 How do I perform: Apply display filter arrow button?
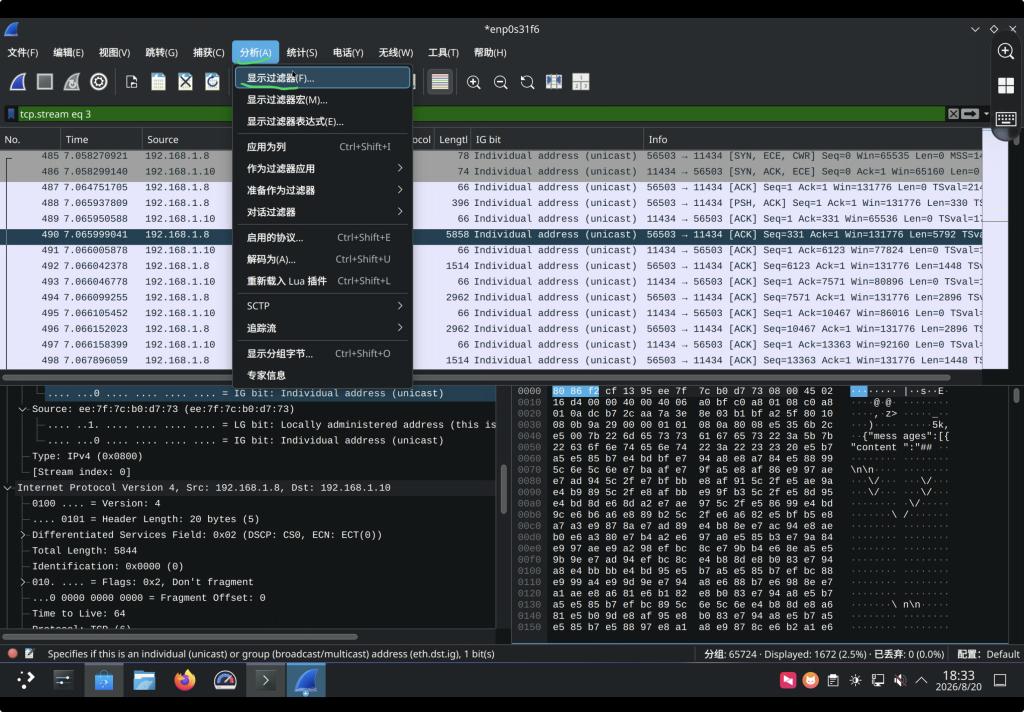pyautogui.click(x=970, y=114)
